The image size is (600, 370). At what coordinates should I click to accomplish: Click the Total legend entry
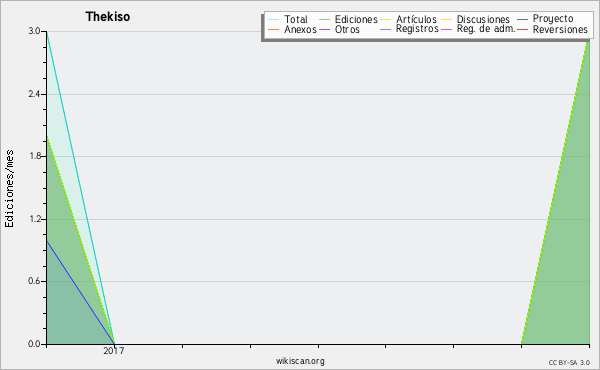pos(288,19)
